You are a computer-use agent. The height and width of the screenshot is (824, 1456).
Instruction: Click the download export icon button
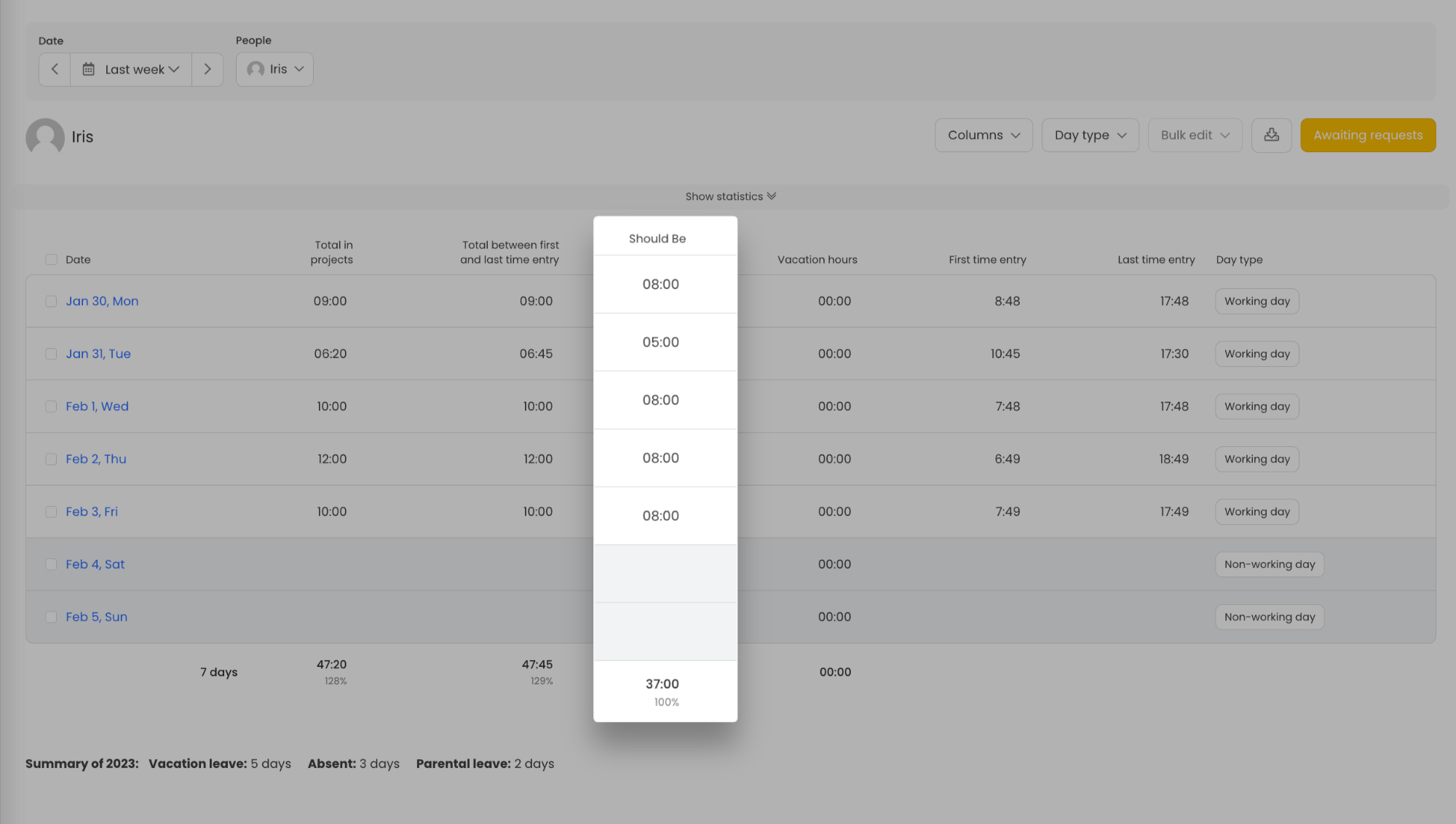click(1271, 135)
